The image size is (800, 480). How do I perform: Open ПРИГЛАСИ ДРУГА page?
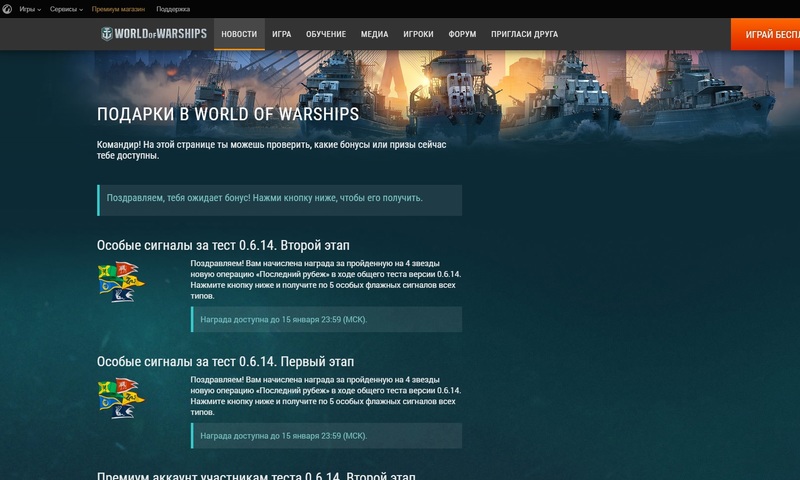point(524,34)
